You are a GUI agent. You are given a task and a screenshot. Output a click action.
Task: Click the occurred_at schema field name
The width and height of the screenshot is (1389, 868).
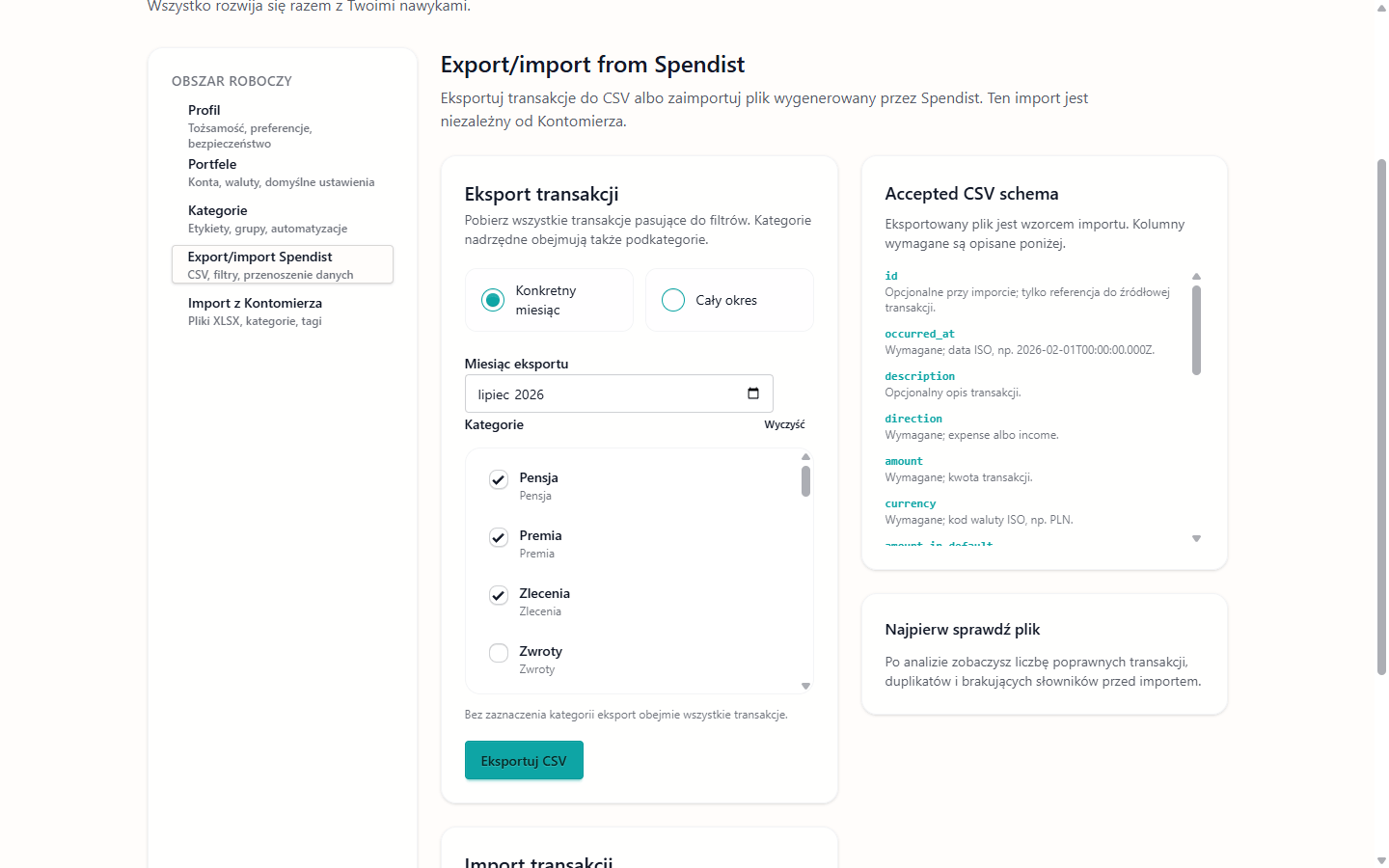tap(919, 334)
